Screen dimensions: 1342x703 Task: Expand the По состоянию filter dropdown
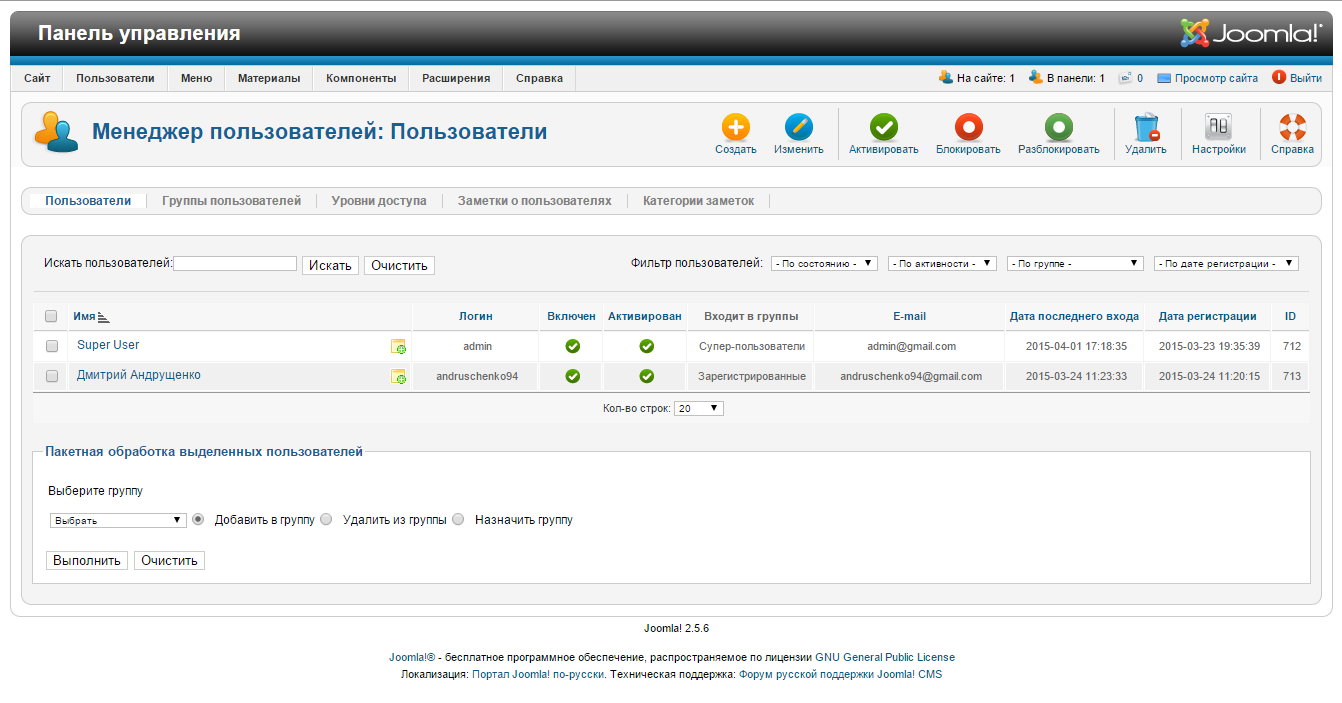coord(824,264)
